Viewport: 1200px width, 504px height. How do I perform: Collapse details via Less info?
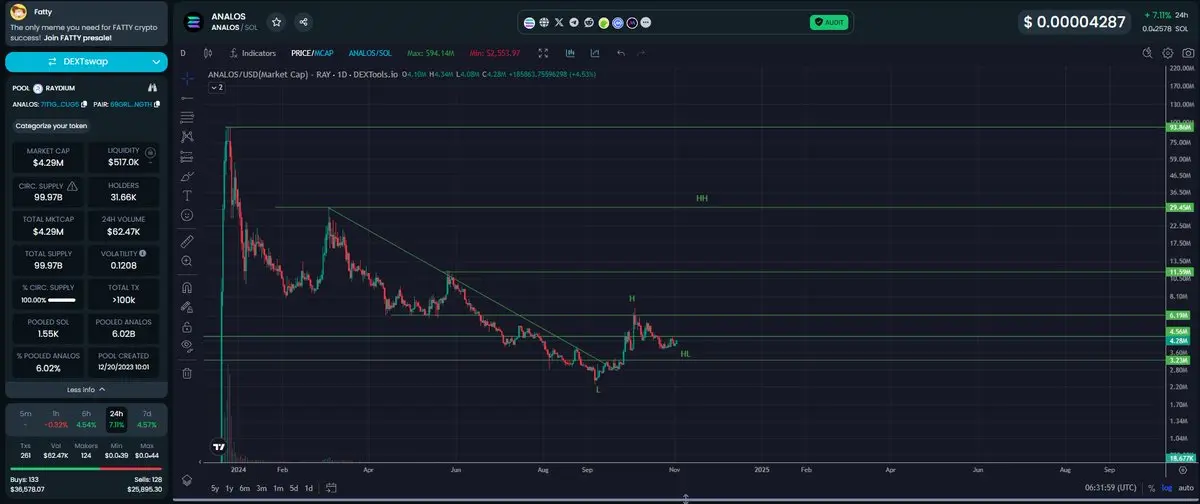click(x=86, y=390)
